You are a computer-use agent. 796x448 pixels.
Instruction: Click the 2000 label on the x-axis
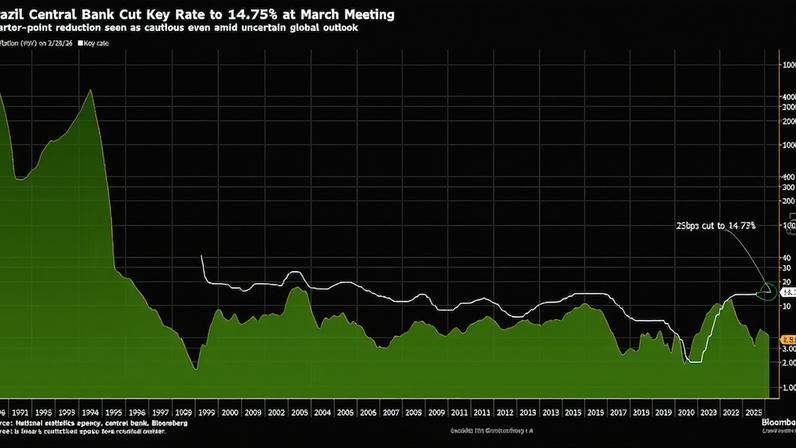tap(229, 411)
